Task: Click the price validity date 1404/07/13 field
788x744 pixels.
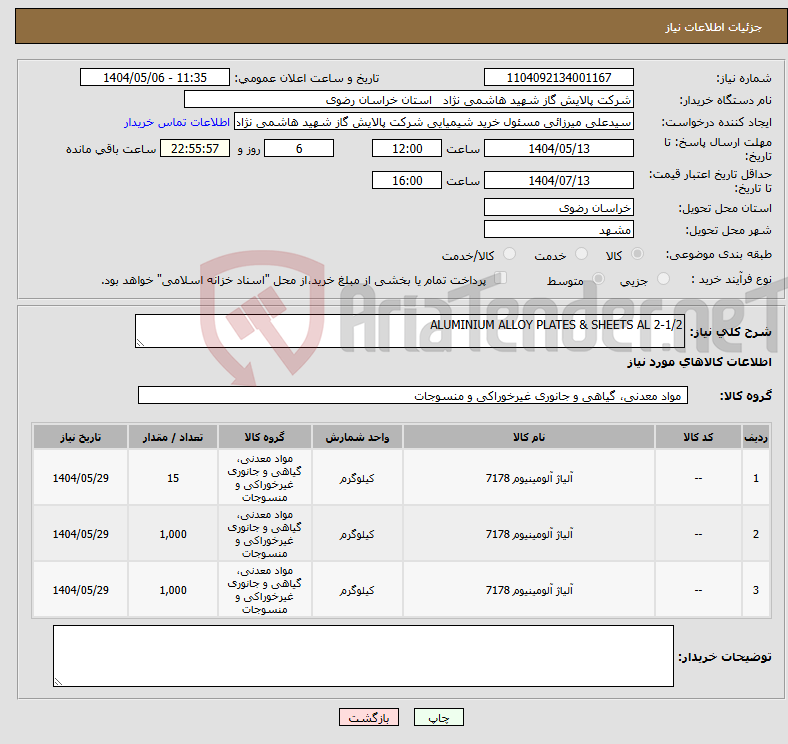Action: coord(559,180)
